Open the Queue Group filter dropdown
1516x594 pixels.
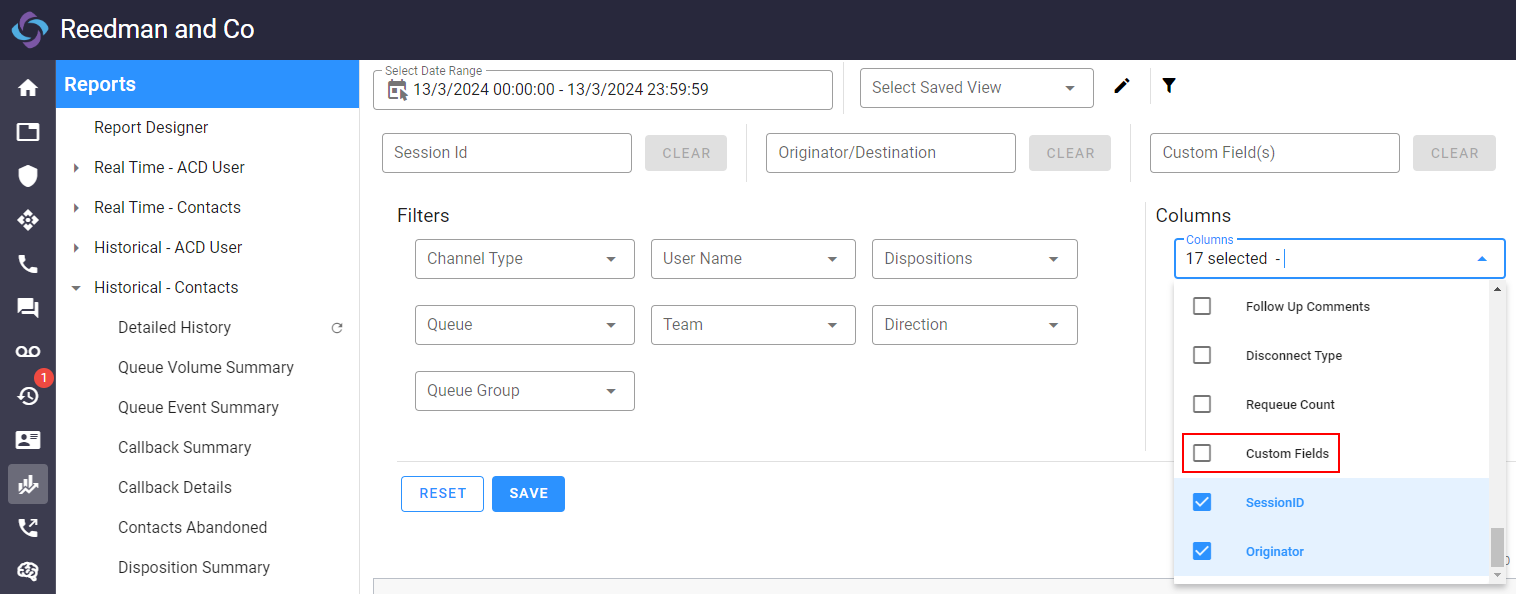coord(525,391)
